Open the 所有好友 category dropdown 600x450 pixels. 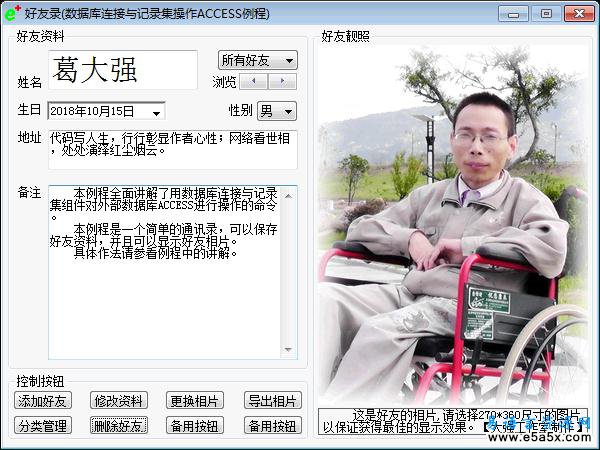(257, 60)
